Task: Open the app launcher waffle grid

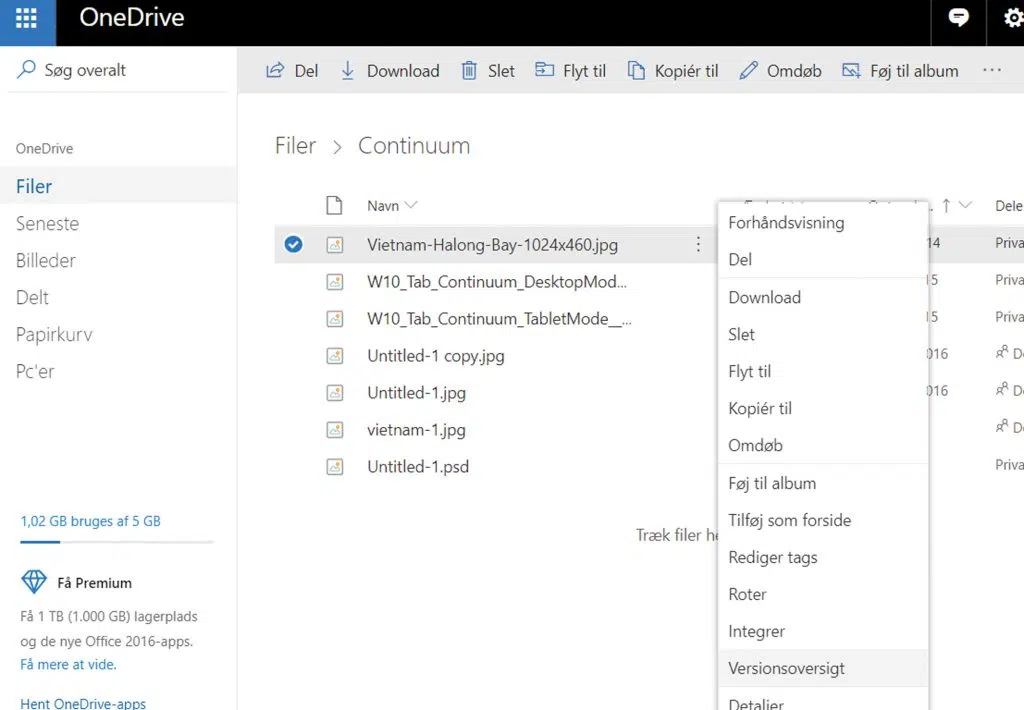Action: coord(27,18)
